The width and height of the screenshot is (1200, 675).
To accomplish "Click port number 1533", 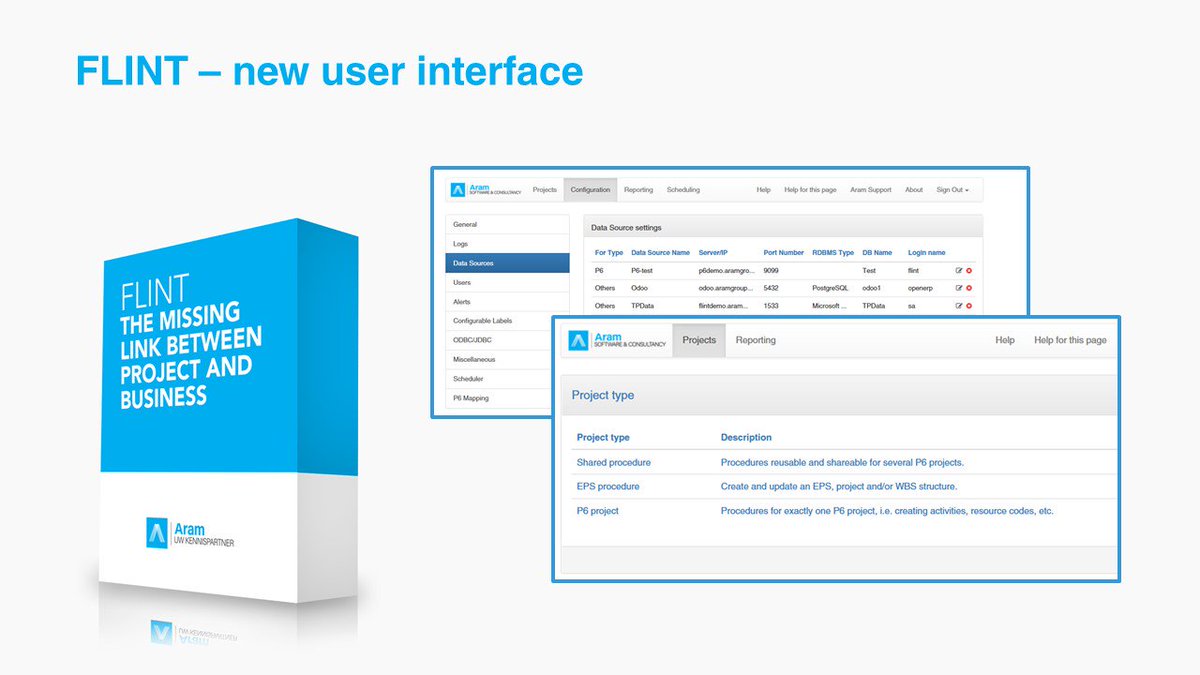I will pyautogui.click(x=771, y=306).
